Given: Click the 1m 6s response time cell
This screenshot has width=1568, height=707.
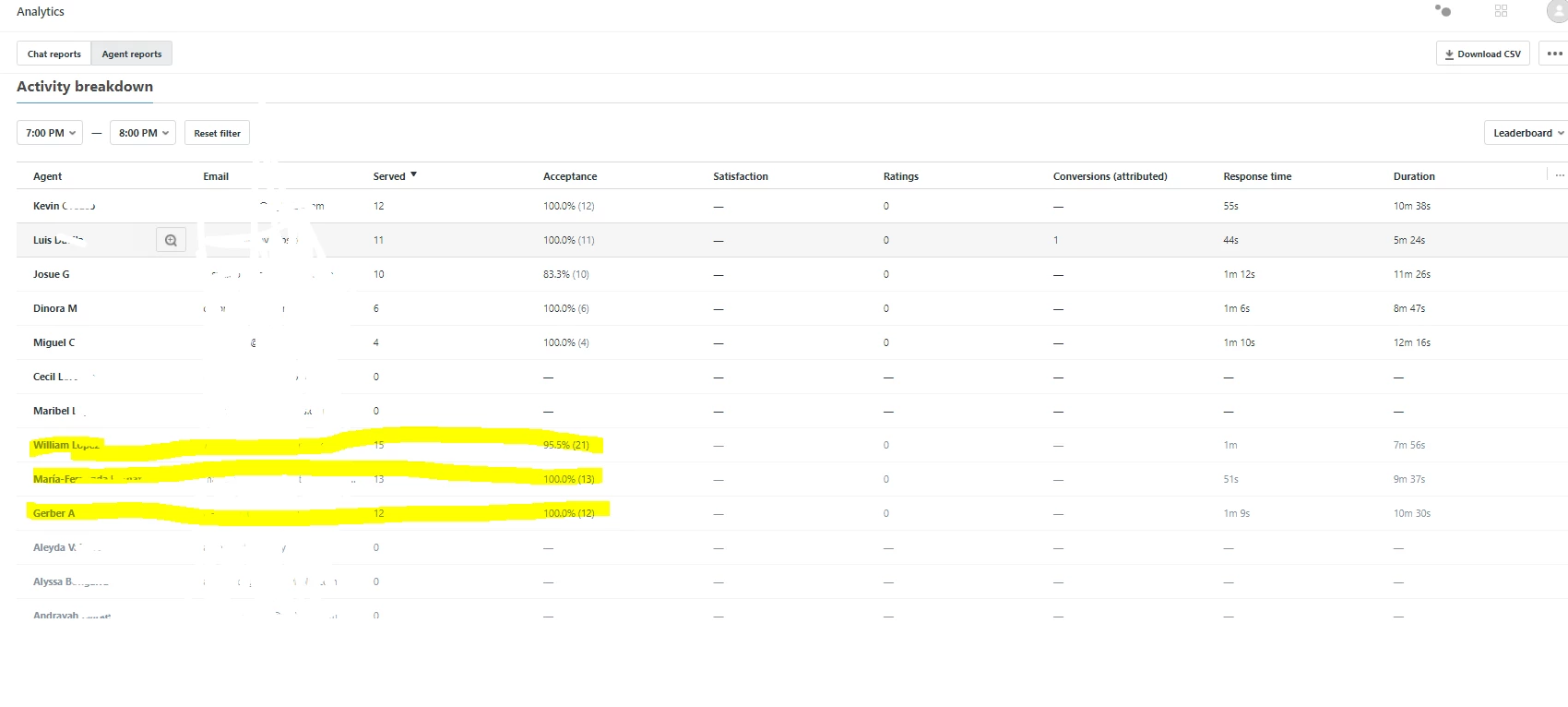Looking at the screenshot, I should 1237,308.
